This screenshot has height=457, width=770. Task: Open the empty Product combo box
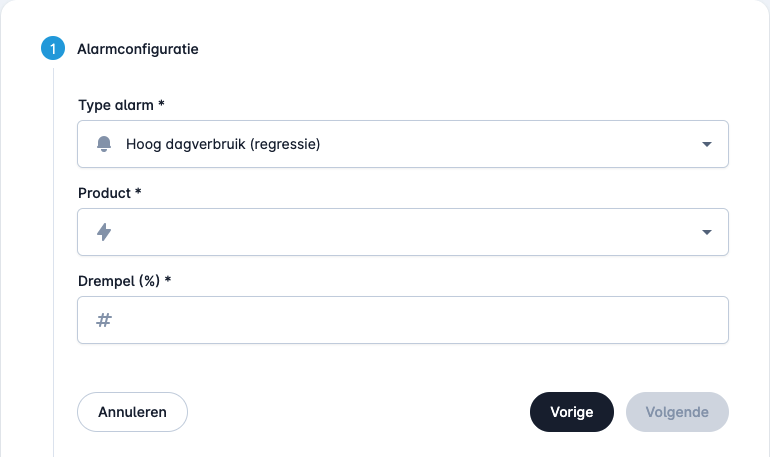[403, 232]
